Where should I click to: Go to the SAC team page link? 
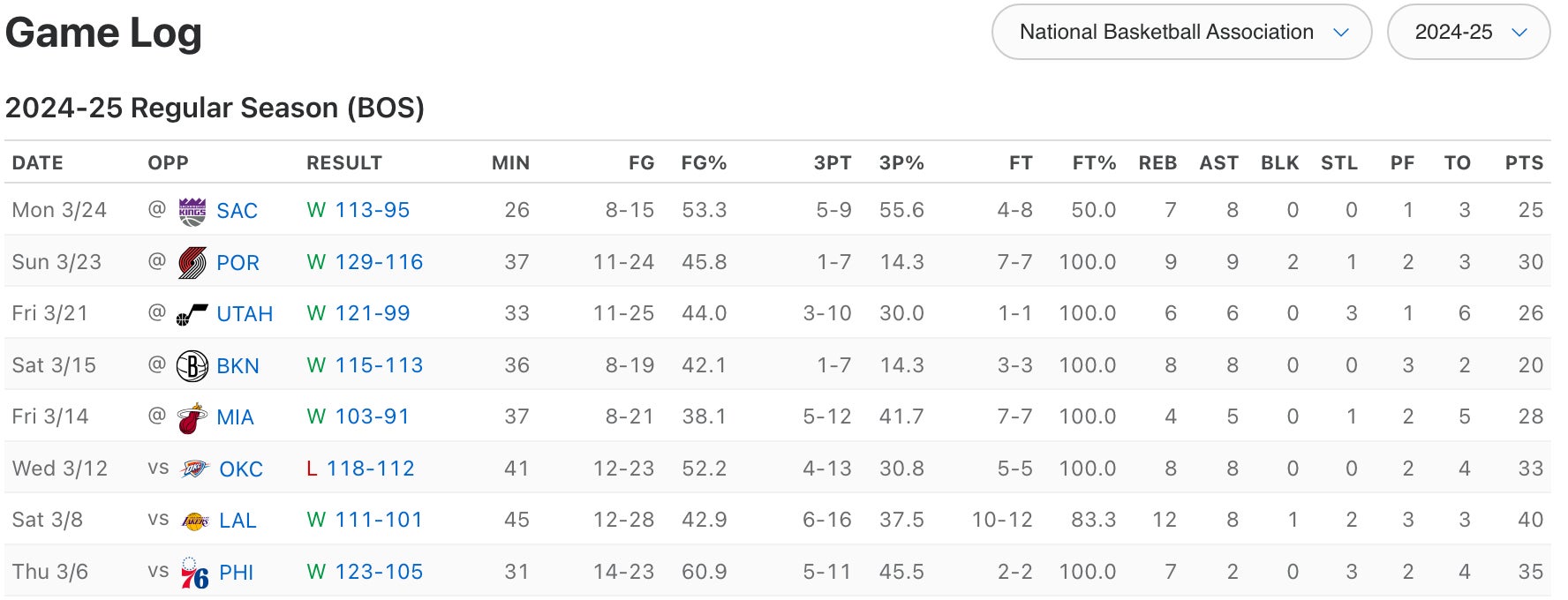pyautogui.click(x=237, y=211)
